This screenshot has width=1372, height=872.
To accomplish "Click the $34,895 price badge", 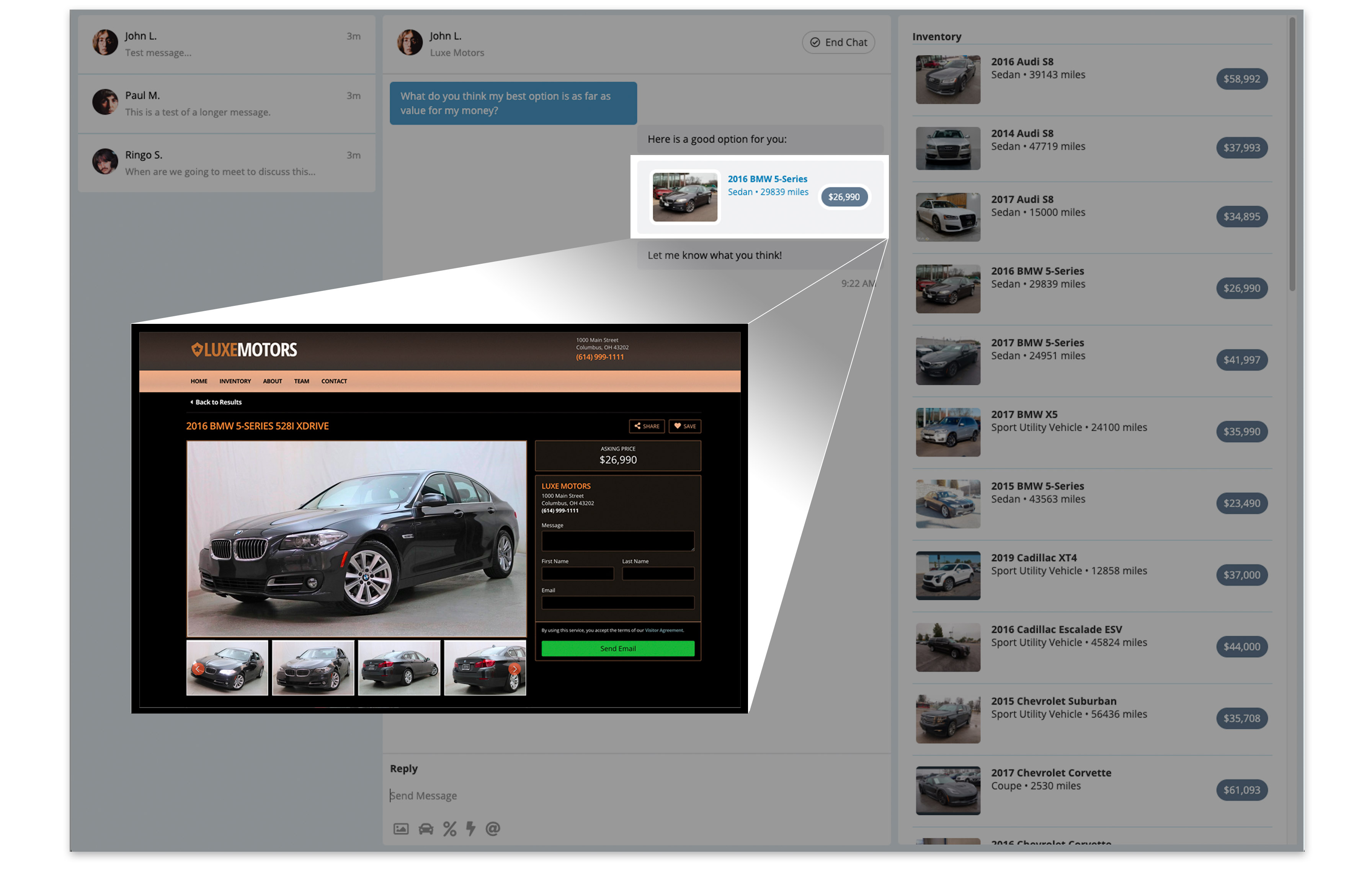I will click(1241, 216).
